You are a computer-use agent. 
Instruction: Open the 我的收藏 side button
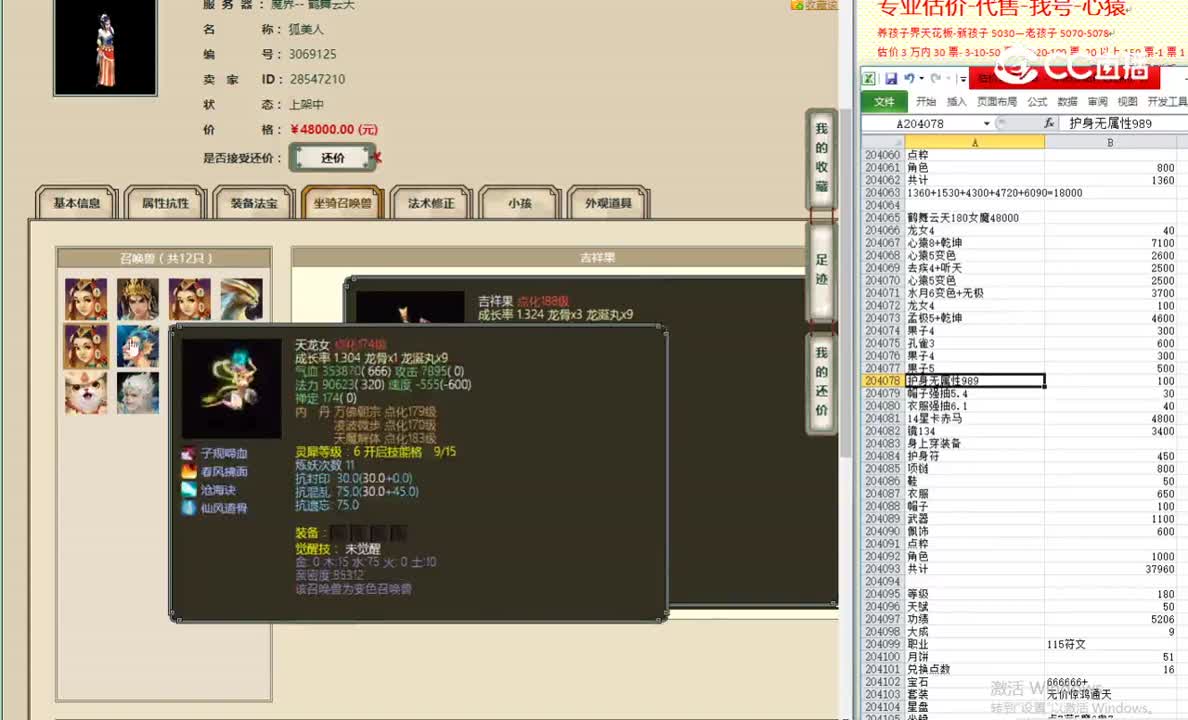click(821, 158)
